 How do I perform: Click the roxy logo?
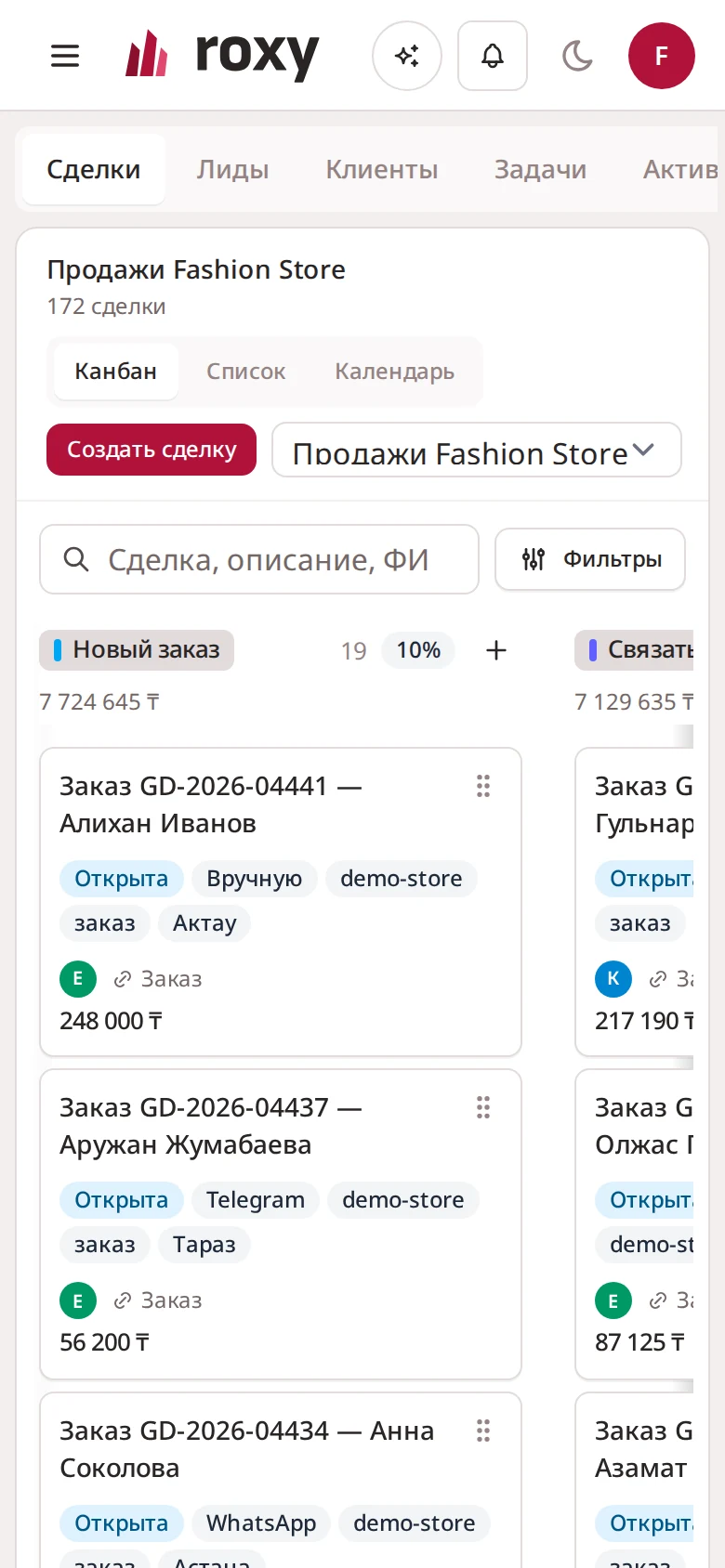222,55
